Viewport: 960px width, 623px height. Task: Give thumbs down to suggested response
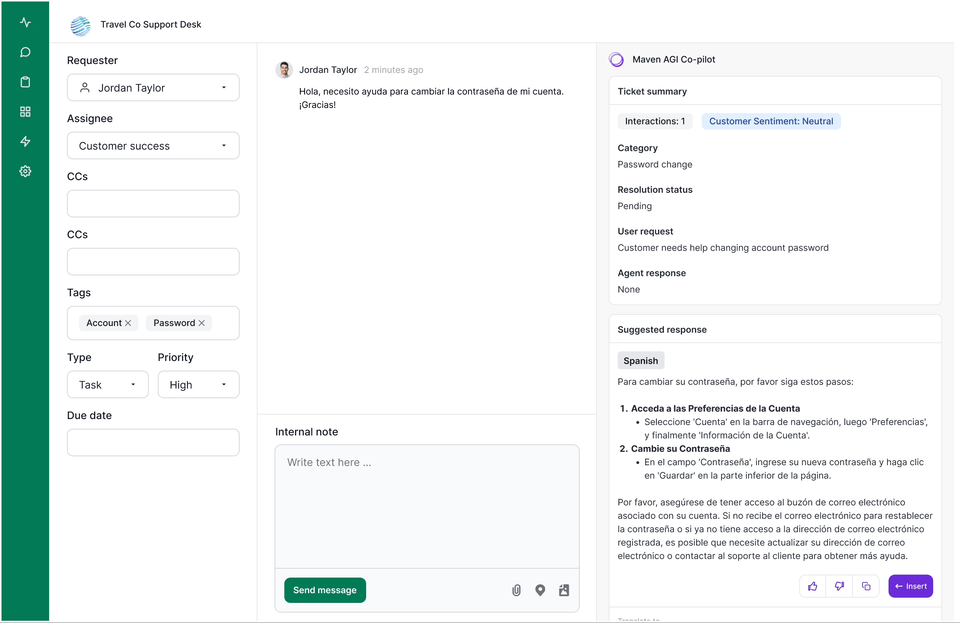coord(840,586)
